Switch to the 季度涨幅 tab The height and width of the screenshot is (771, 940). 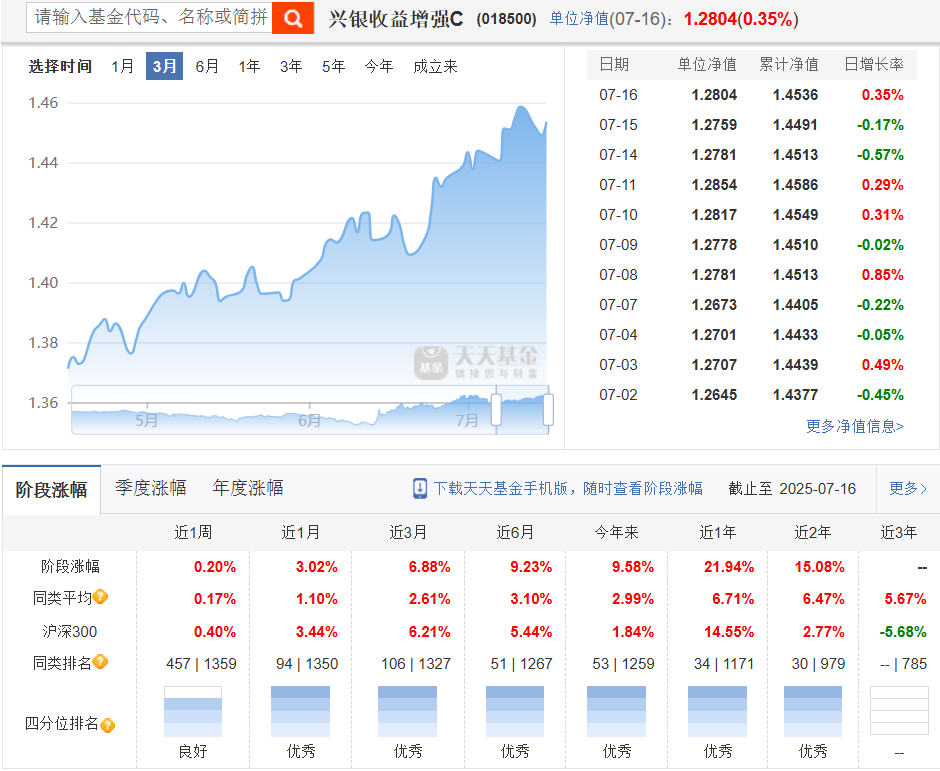click(150, 488)
